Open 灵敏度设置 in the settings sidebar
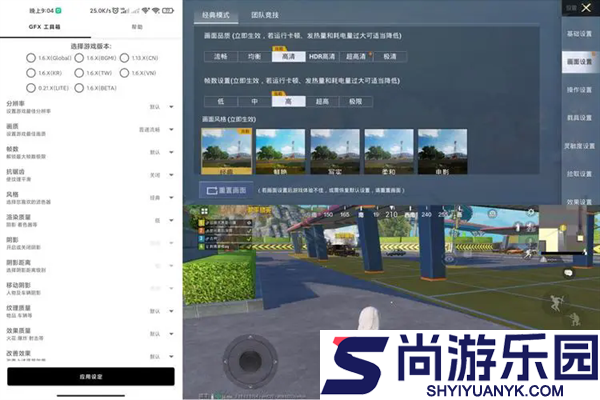Screen dimensions: 600x400 579,146
